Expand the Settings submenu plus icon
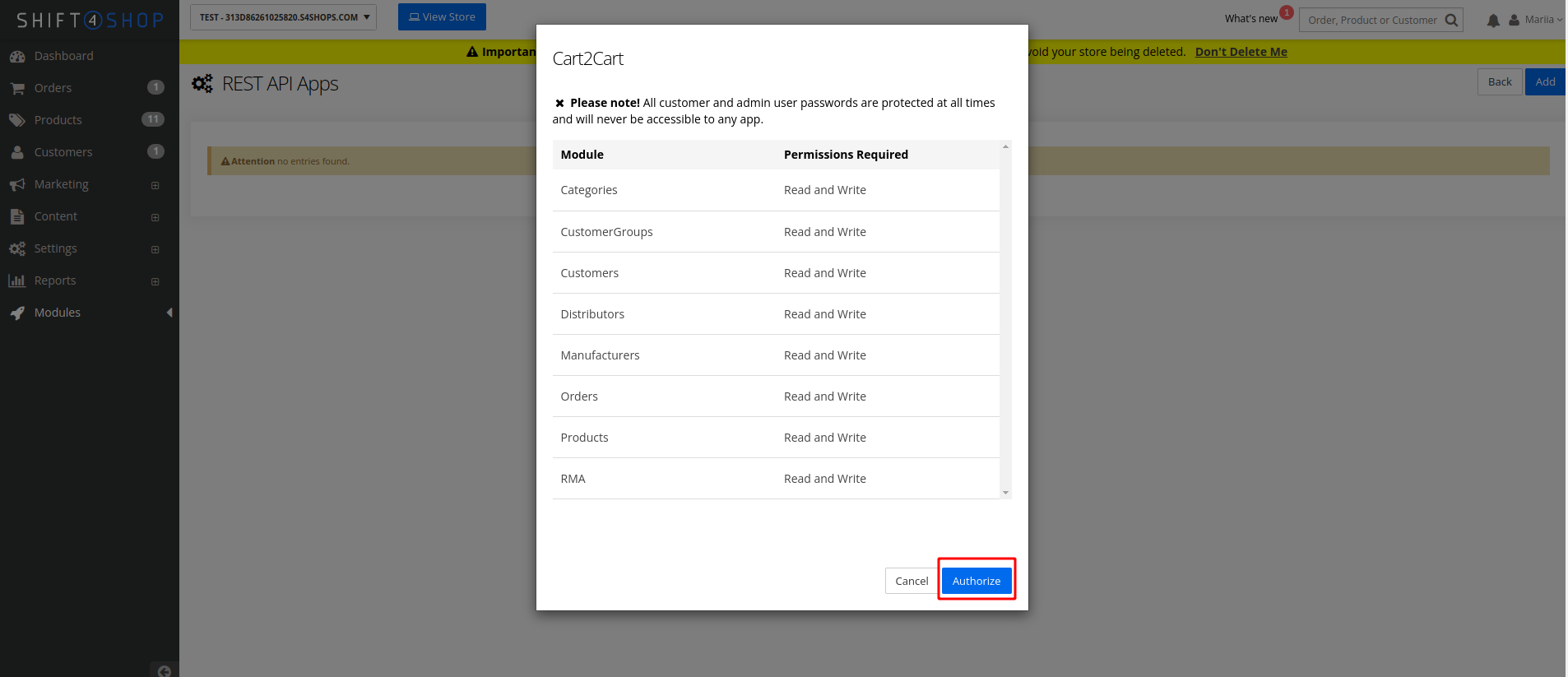Screen dimensions: 1568x677 coord(155,249)
